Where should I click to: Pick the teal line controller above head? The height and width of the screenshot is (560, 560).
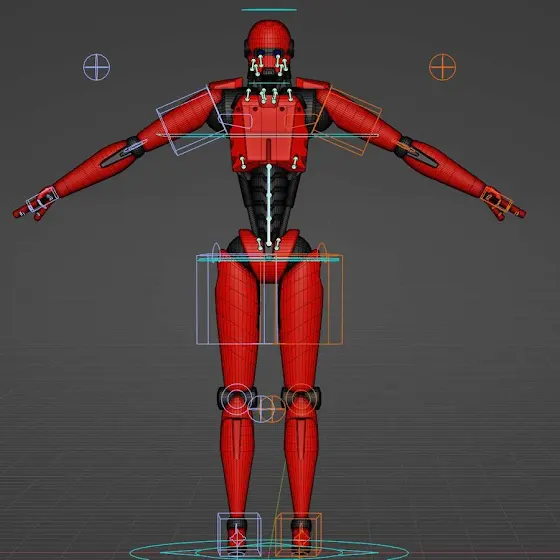click(x=269, y=10)
